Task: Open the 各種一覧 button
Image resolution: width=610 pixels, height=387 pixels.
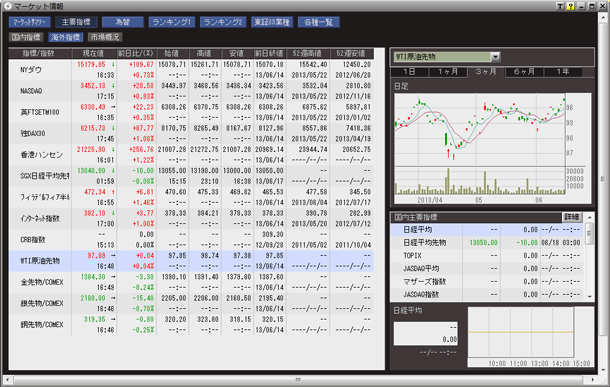Action: (x=319, y=22)
